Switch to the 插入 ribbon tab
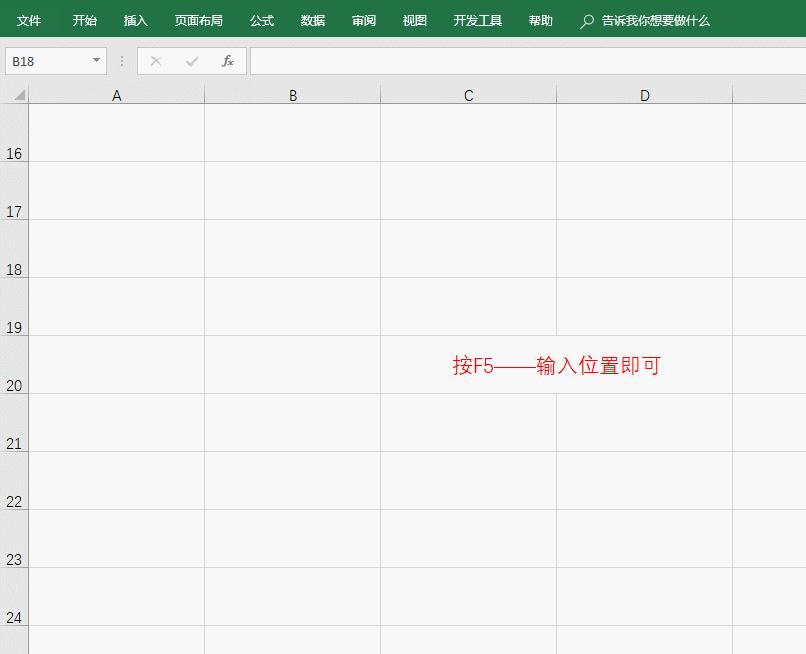Viewport: 806px width, 654px height. (135, 19)
